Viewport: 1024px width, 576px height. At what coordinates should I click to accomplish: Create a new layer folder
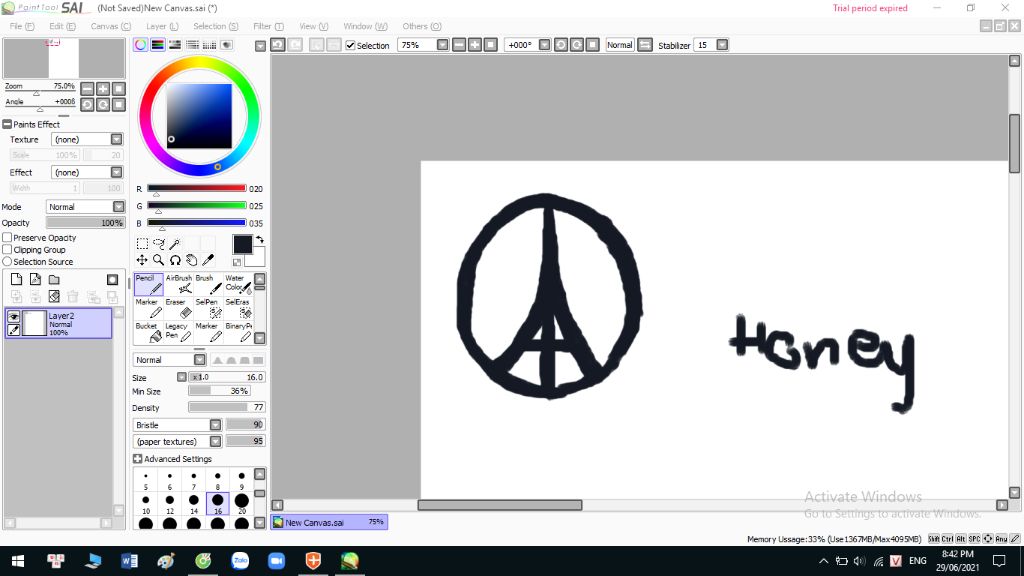coord(54,280)
